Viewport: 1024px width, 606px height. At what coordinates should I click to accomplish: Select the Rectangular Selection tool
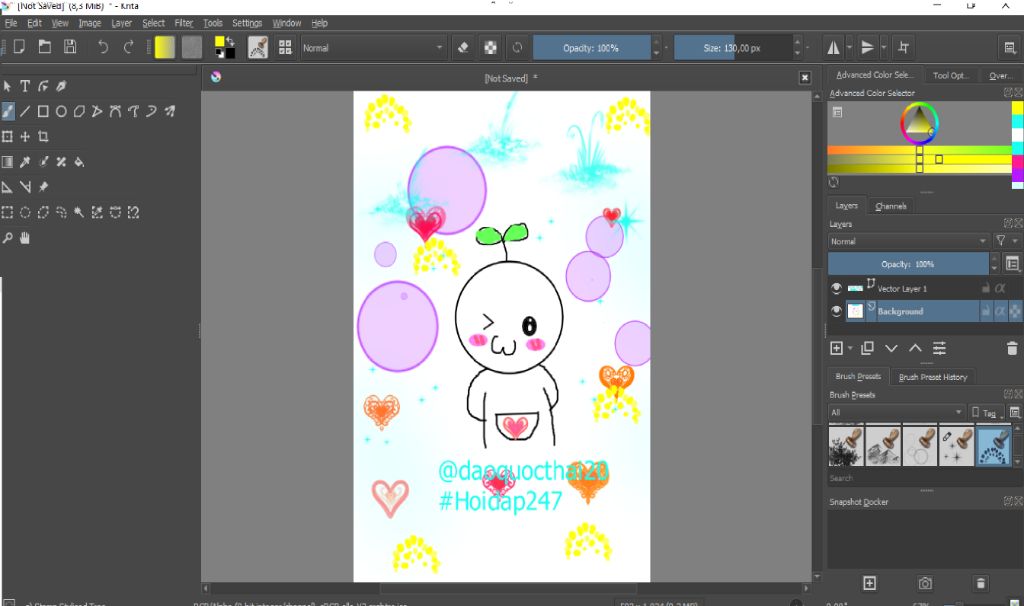click(7, 212)
